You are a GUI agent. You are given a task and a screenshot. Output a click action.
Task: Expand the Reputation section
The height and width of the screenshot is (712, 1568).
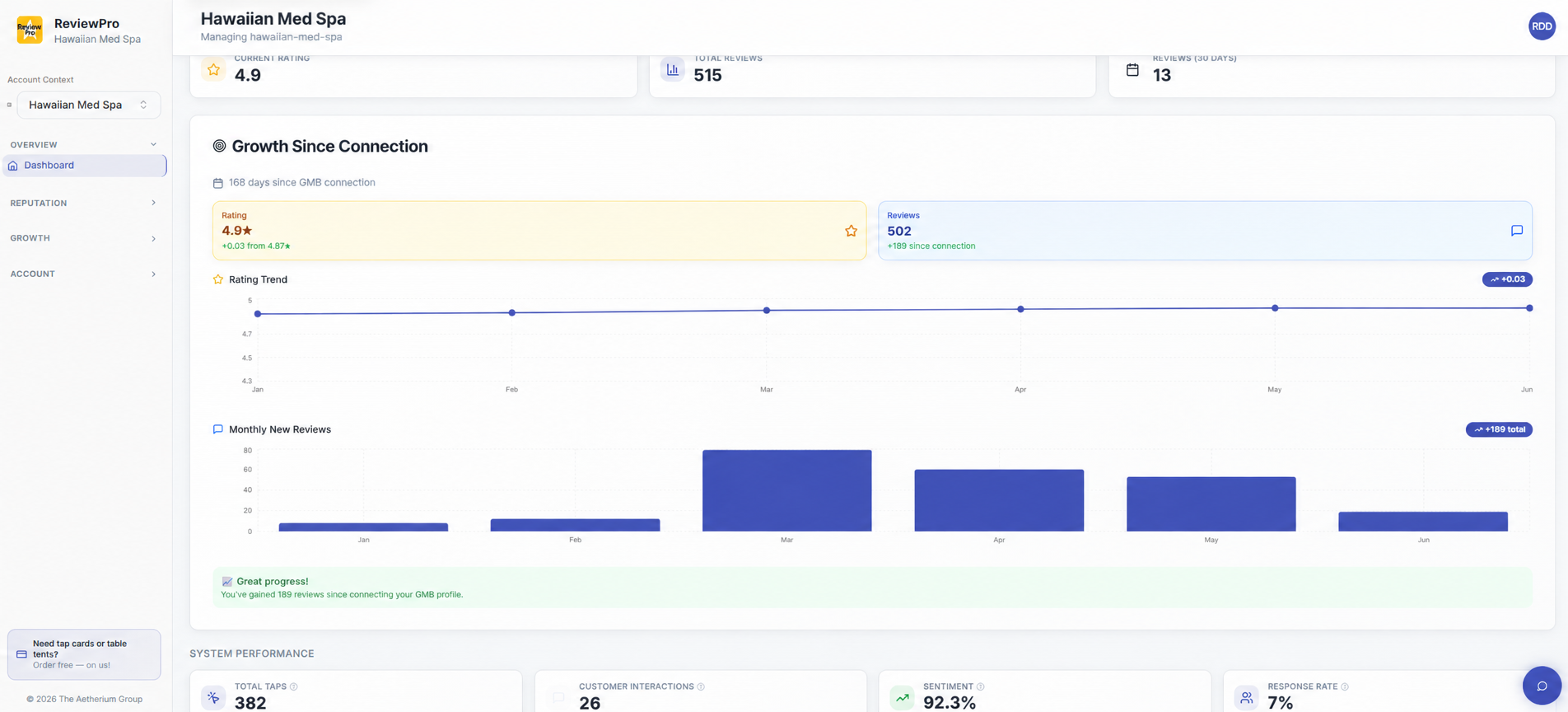click(83, 203)
